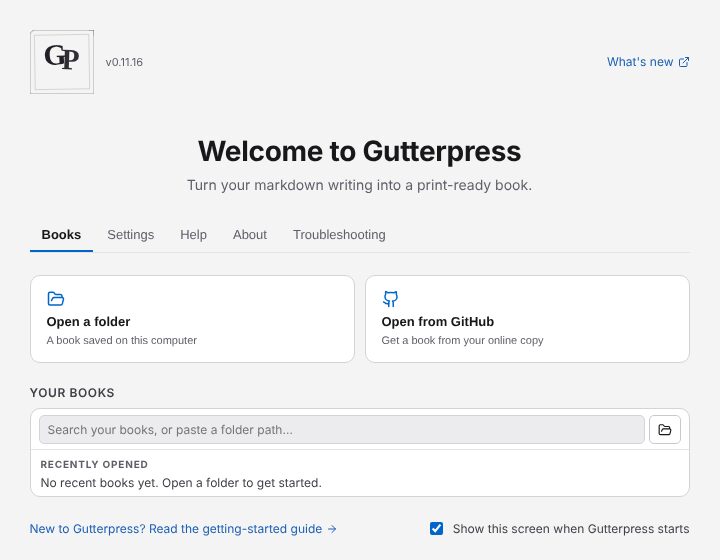Click the Welcome to Gutterpress heading

pyautogui.click(x=360, y=151)
